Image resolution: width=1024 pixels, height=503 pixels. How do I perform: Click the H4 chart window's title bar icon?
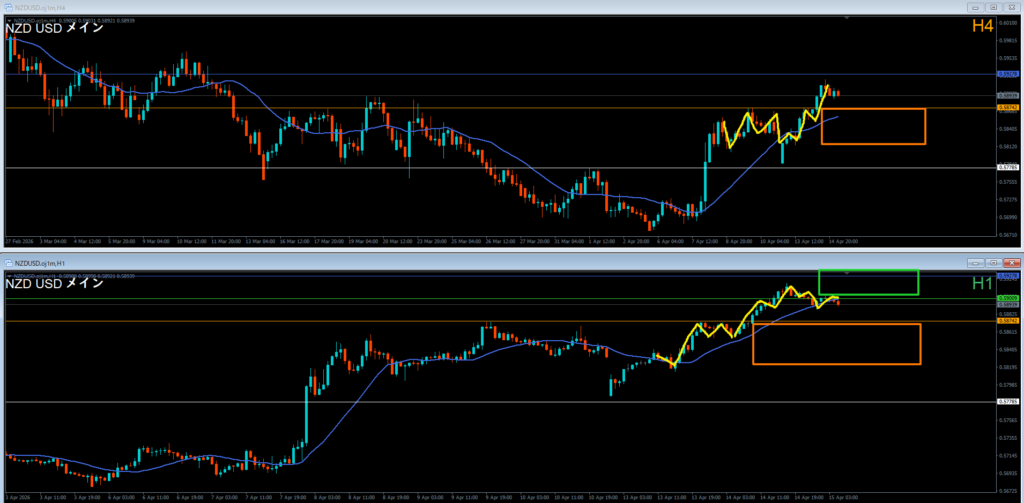pyautogui.click(x=8, y=7)
